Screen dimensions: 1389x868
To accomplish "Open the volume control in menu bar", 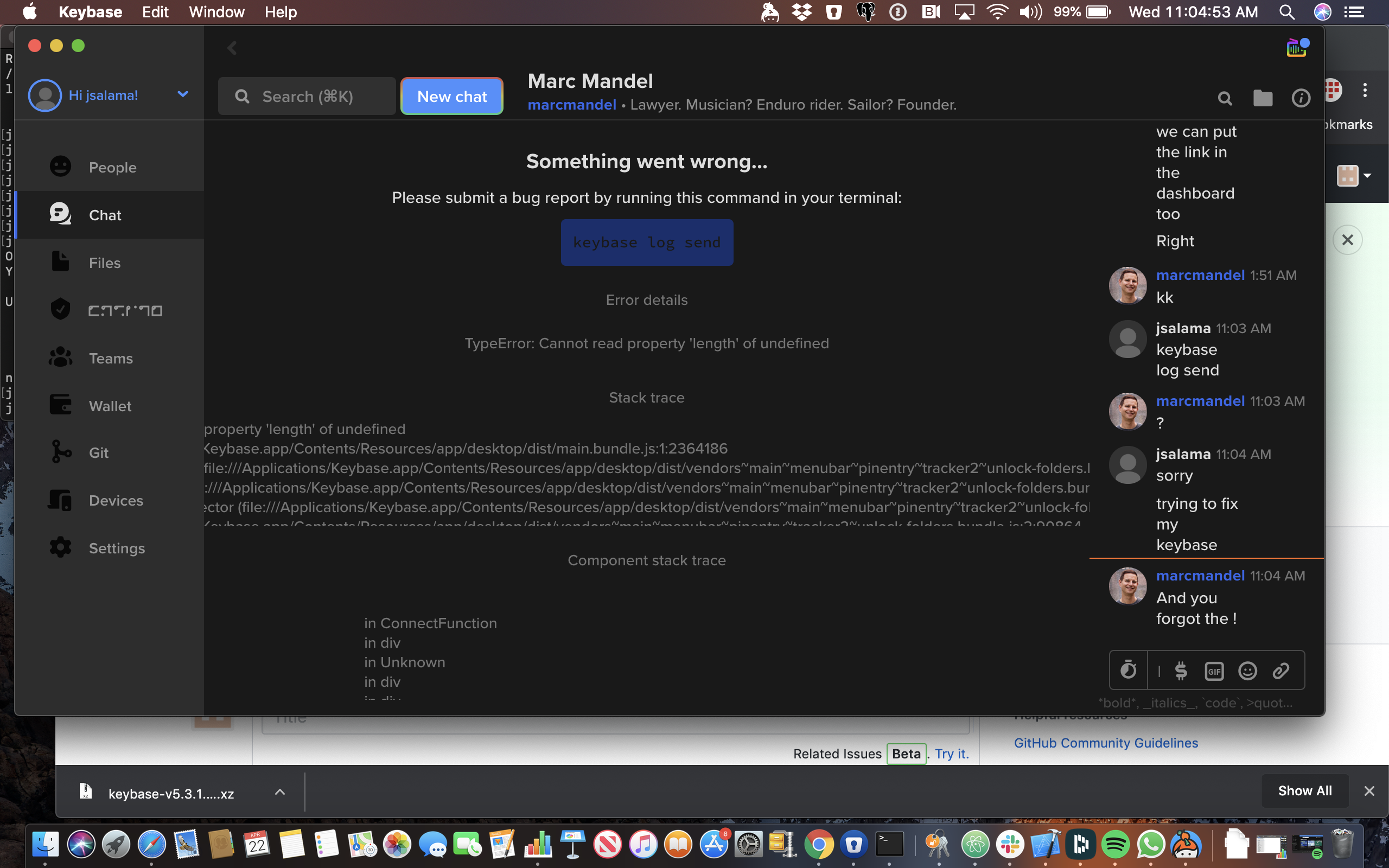I will (1030, 12).
